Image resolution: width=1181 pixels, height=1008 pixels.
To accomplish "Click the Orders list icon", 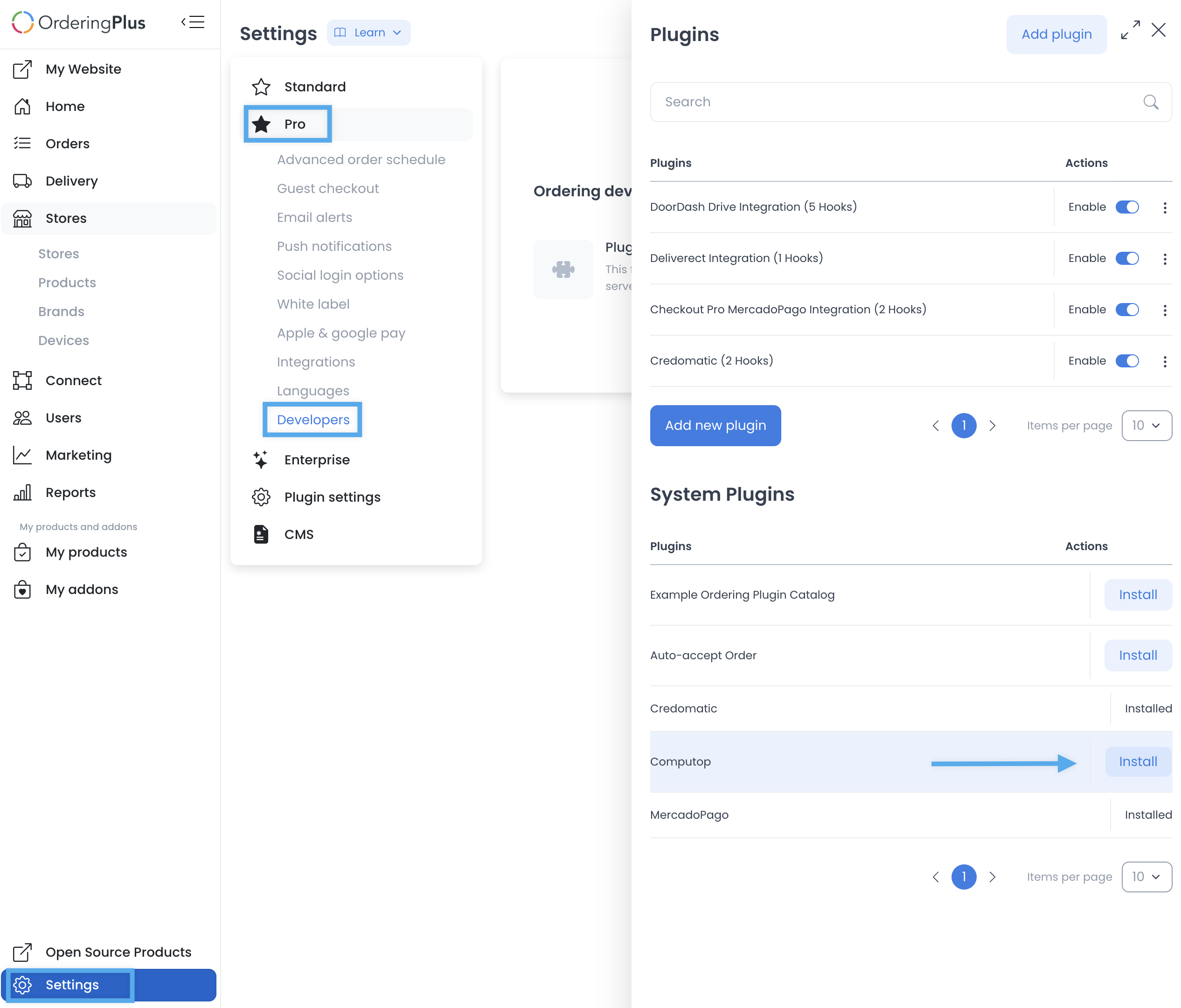I will (x=22, y=144).
